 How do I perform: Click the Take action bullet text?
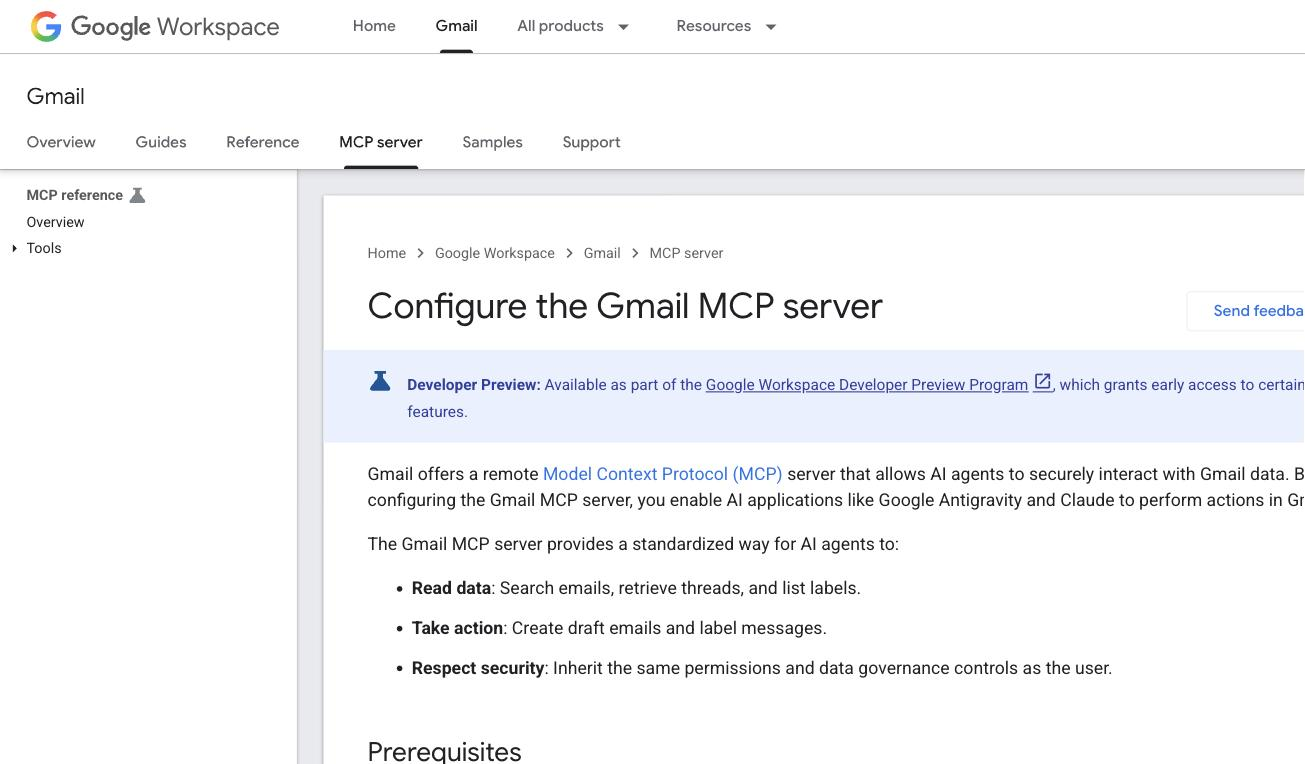click(x=619, y=628)
